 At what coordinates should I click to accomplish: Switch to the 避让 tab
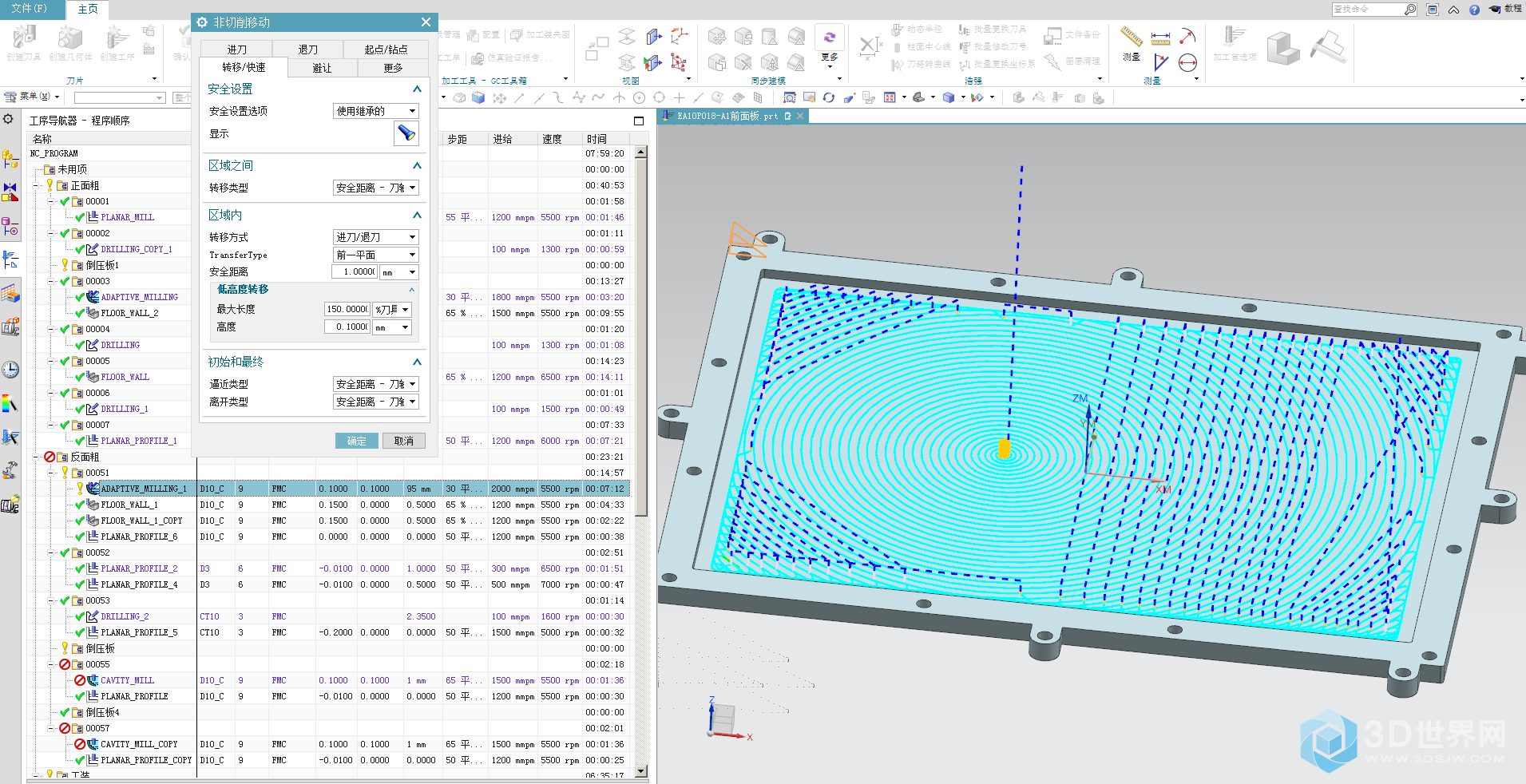pos(322,68)
